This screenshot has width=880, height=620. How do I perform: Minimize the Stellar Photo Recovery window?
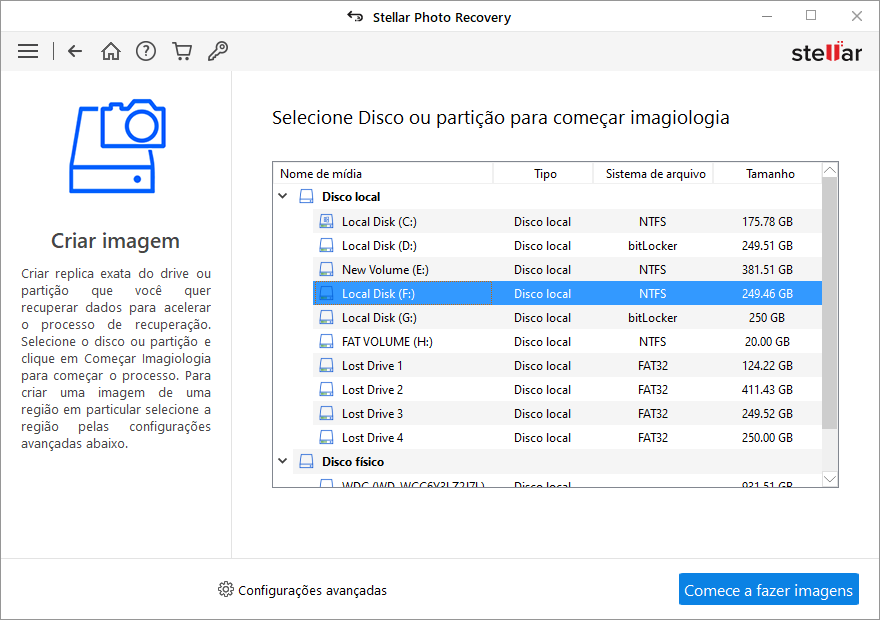(x=767, y=16)
